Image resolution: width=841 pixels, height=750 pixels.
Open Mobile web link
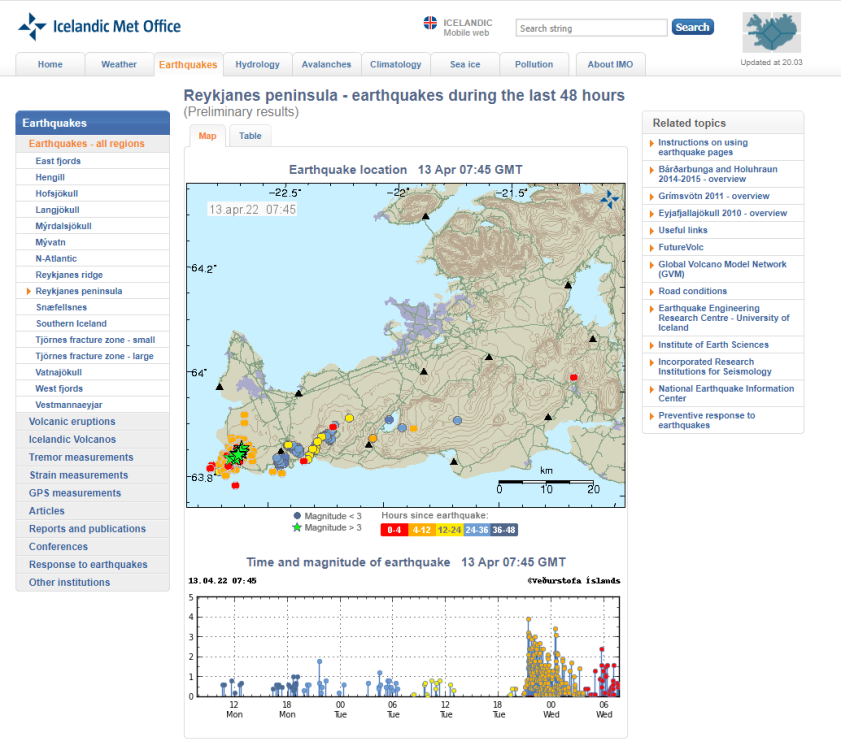(466, 33)
